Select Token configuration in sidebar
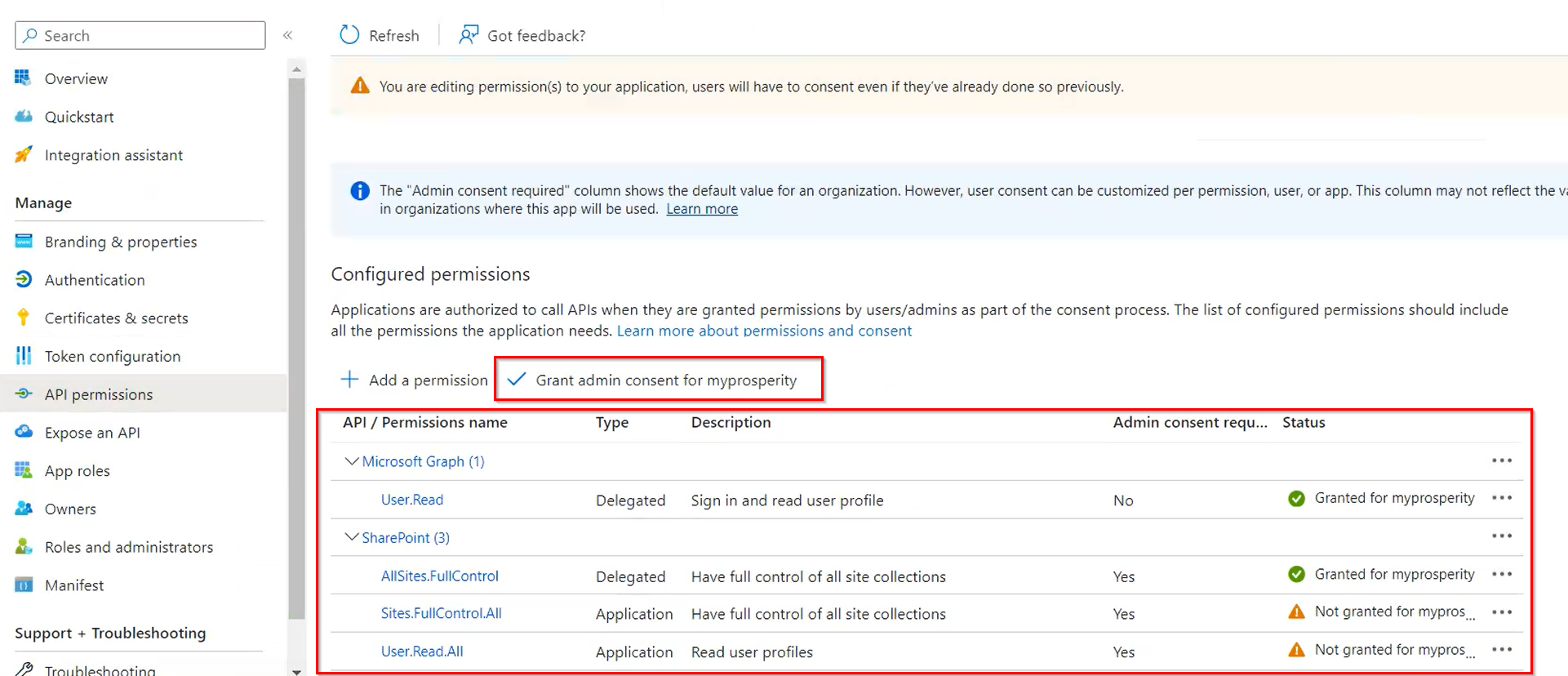Screen dimensions: 1568x676 point(113,357)
